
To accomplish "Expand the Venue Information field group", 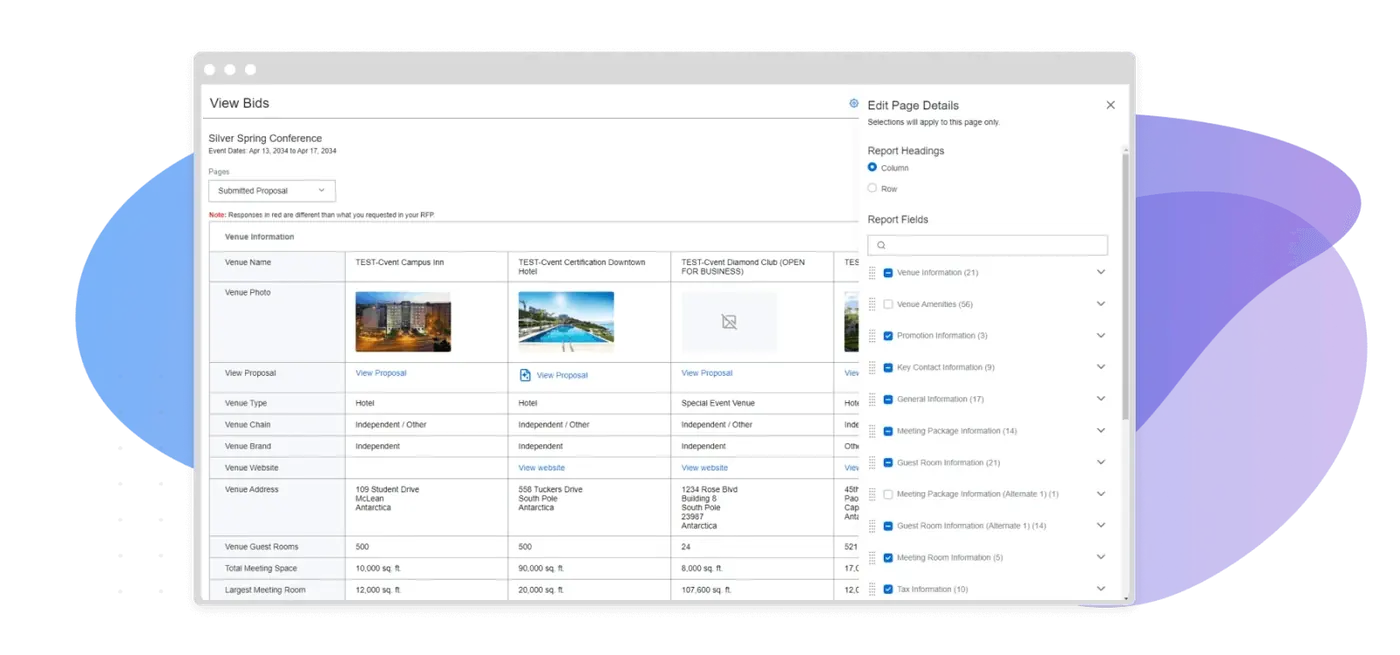I will tap(1101, 272).
